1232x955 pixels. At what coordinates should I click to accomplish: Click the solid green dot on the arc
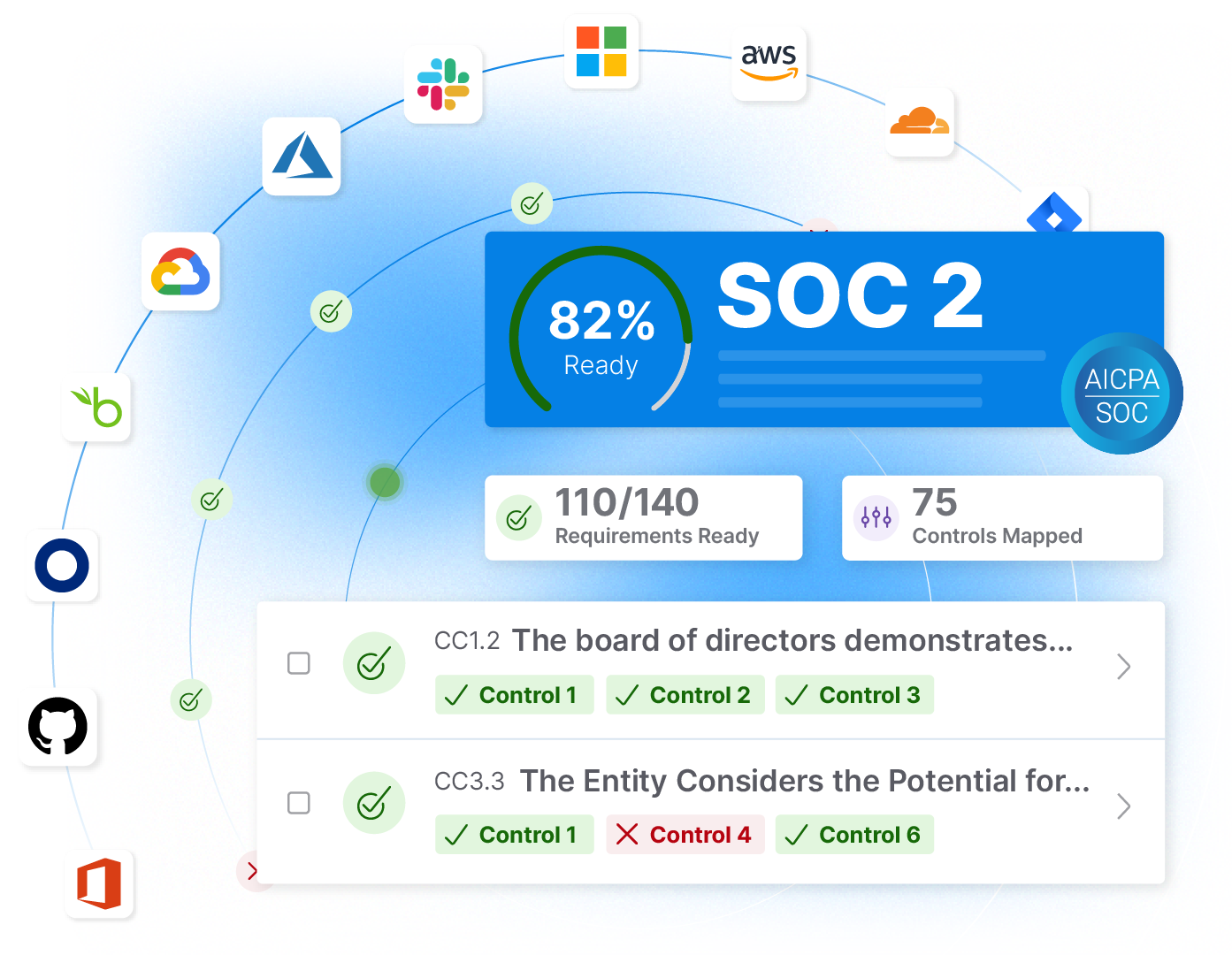pyautogui.click(x=385, y=483)
